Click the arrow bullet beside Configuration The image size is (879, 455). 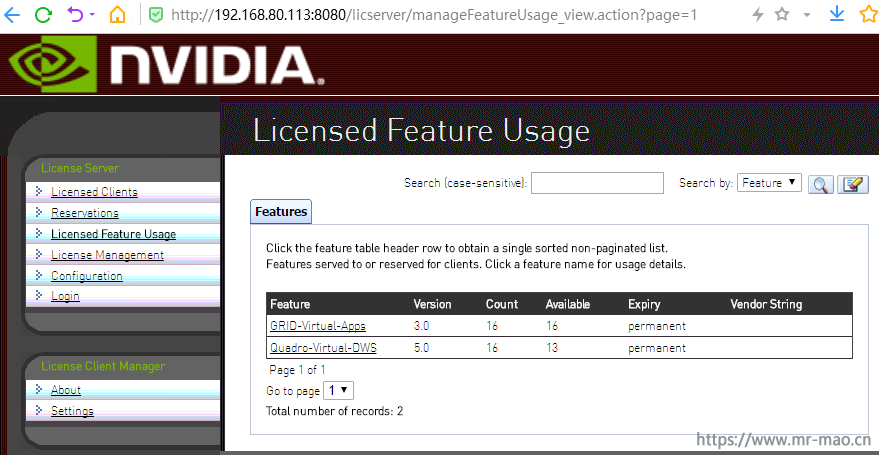point(39,275)
